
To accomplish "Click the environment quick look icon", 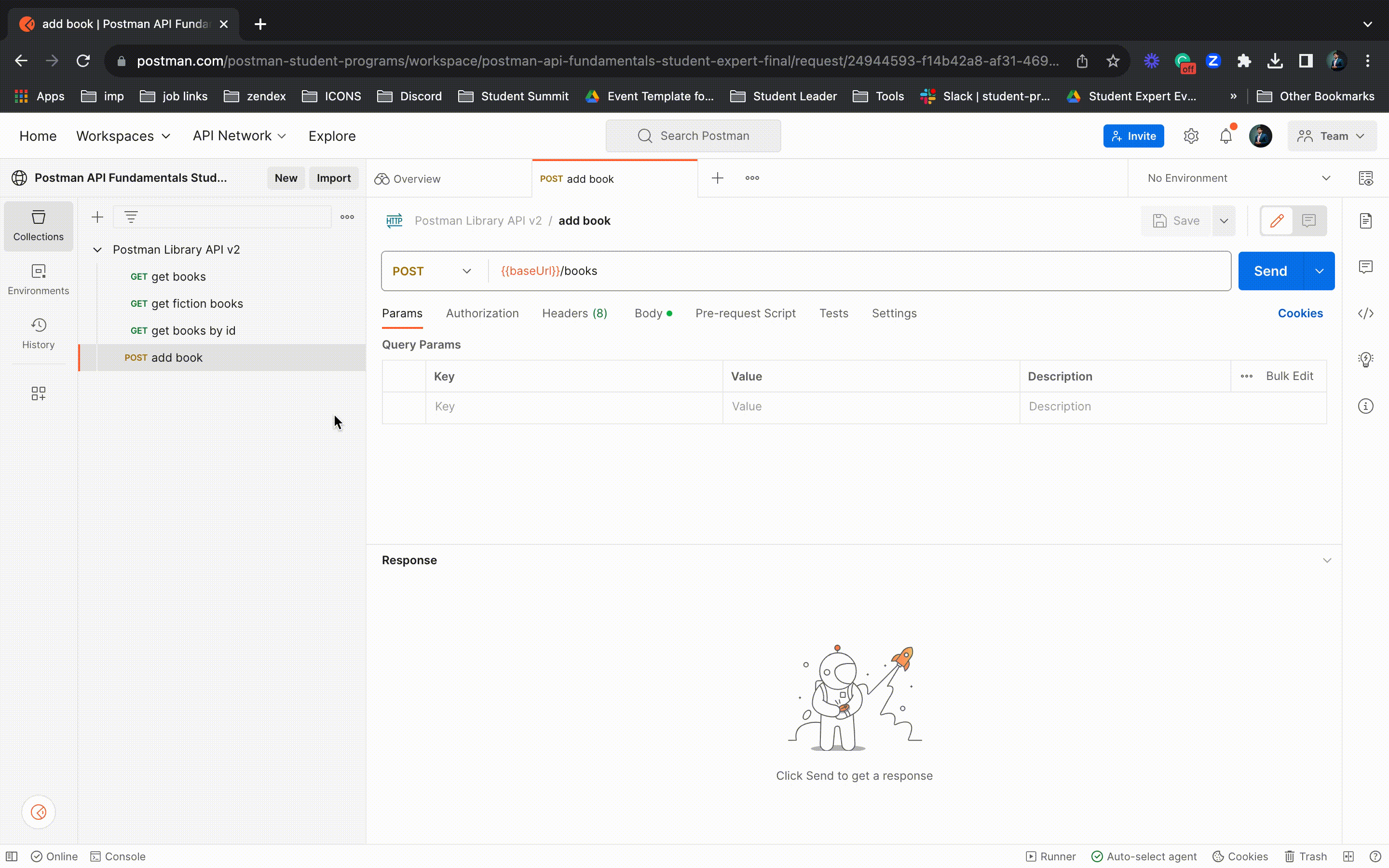I will 1365,178.
